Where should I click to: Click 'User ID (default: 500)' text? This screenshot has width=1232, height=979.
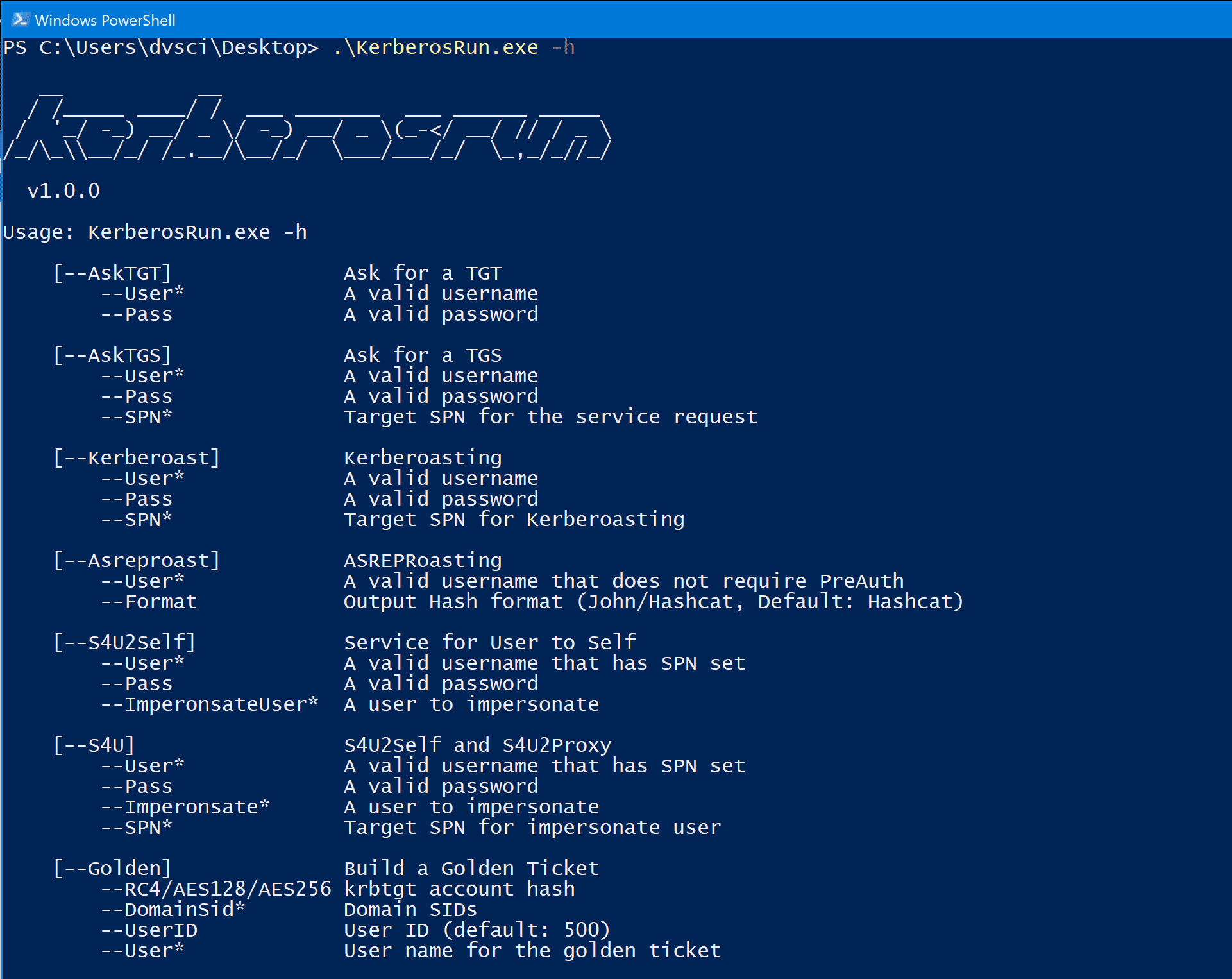(x=477, y=930)
